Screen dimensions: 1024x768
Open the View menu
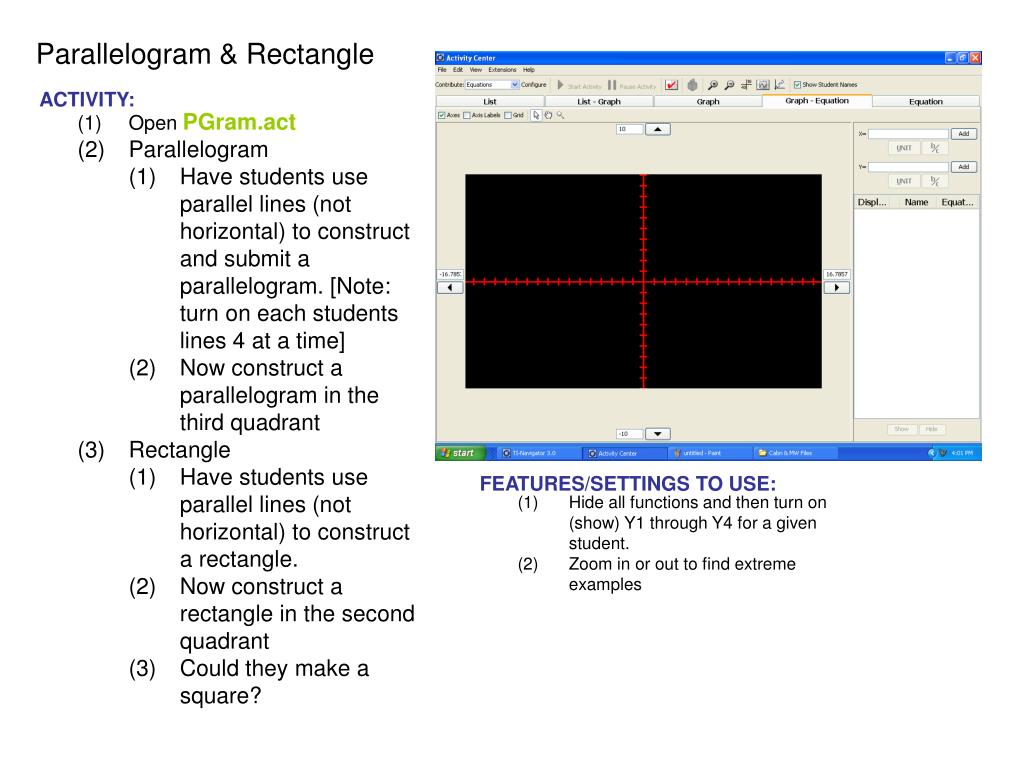pyautogui.click(x=475, y=70)
